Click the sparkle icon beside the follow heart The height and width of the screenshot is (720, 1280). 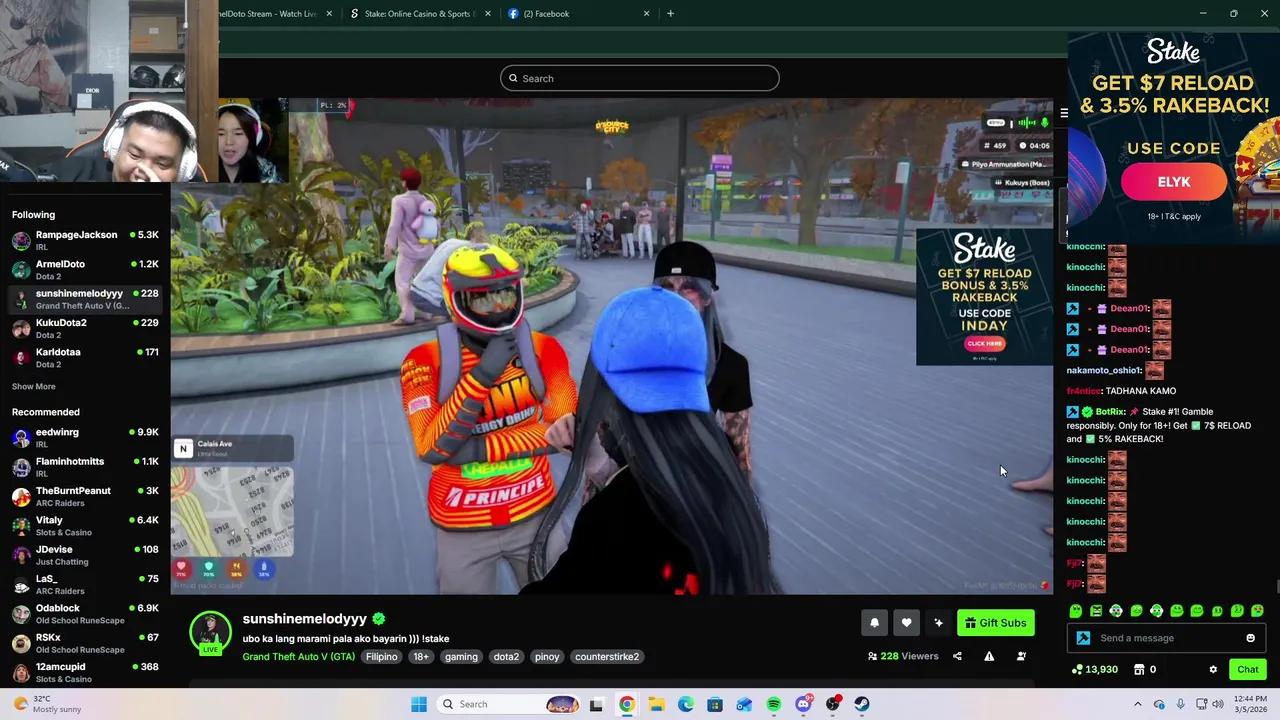(938, 623)
